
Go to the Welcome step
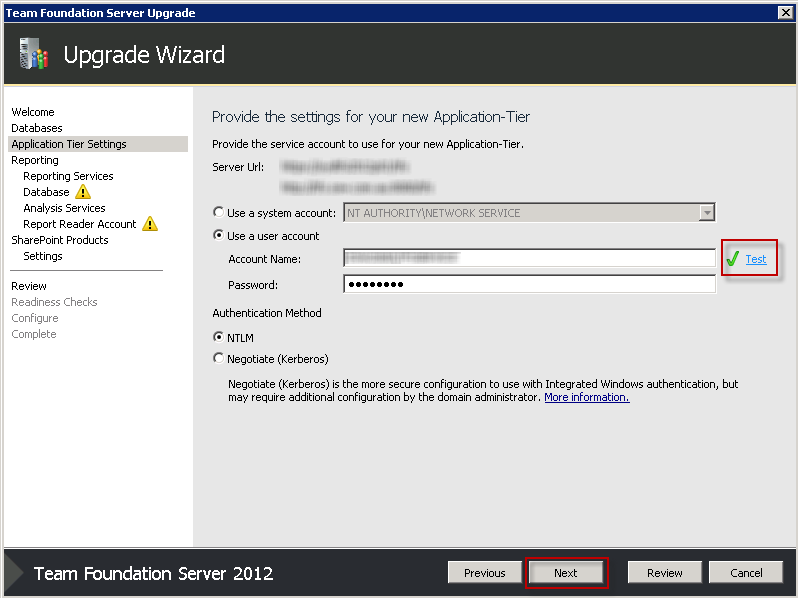coord(33,112)
